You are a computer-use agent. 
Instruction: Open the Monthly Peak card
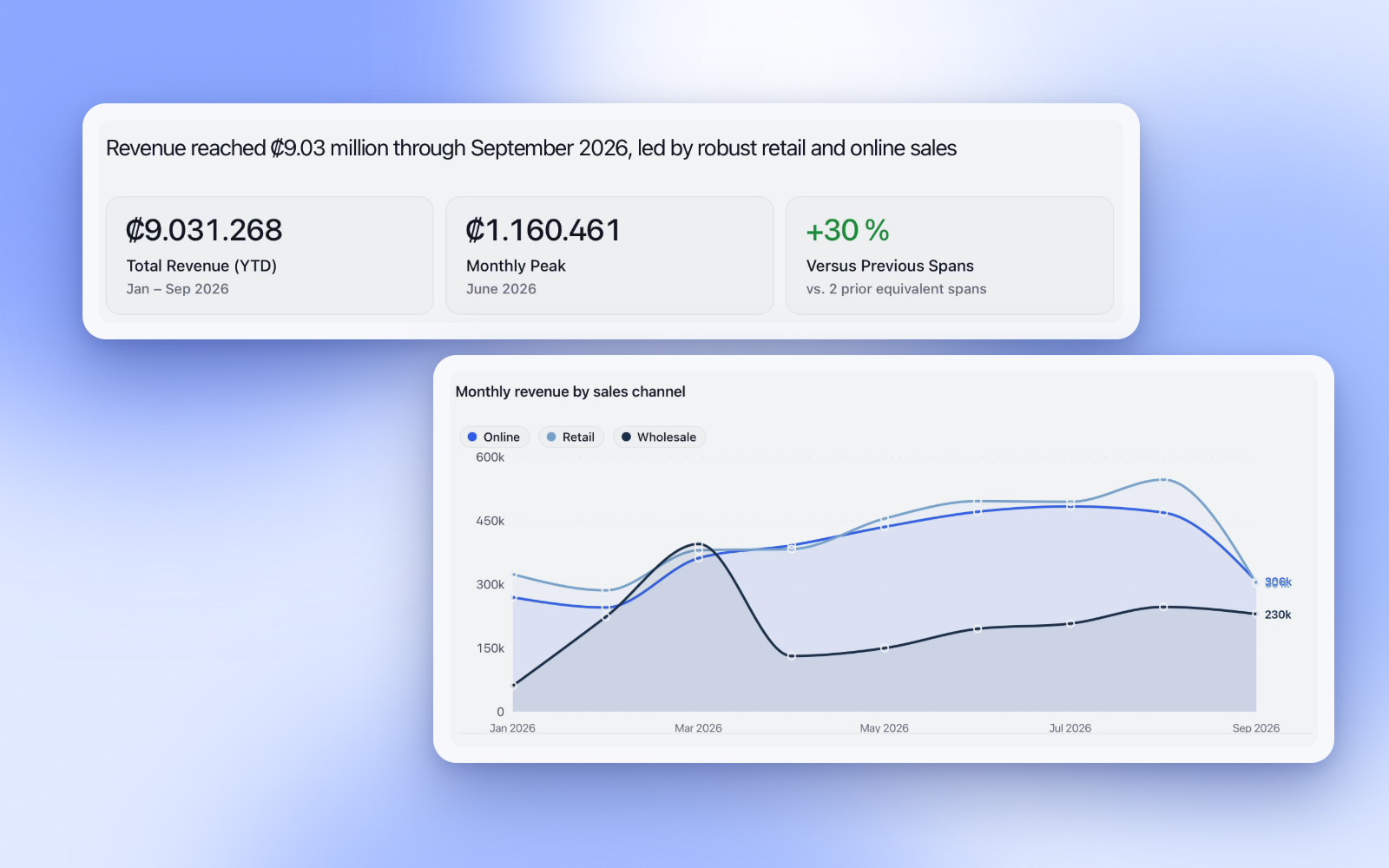point(609,255)
